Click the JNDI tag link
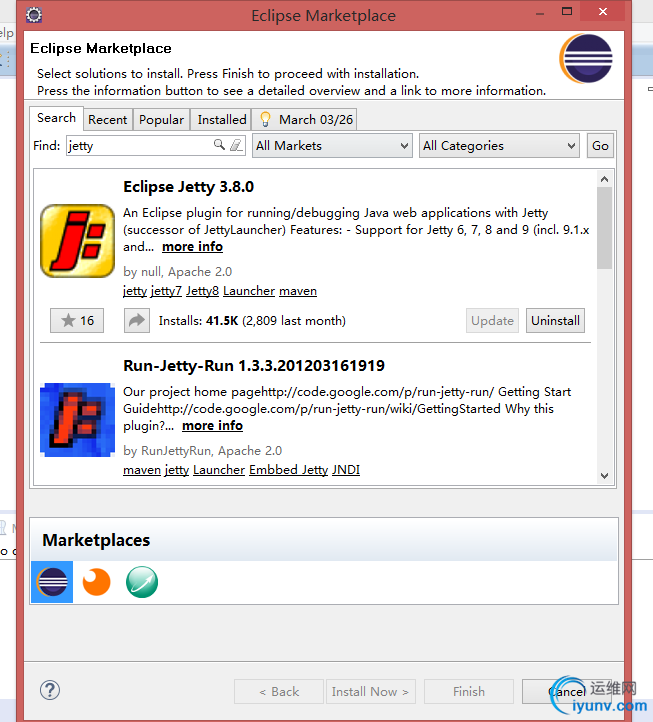653x722 pixels. coord(346,470)
